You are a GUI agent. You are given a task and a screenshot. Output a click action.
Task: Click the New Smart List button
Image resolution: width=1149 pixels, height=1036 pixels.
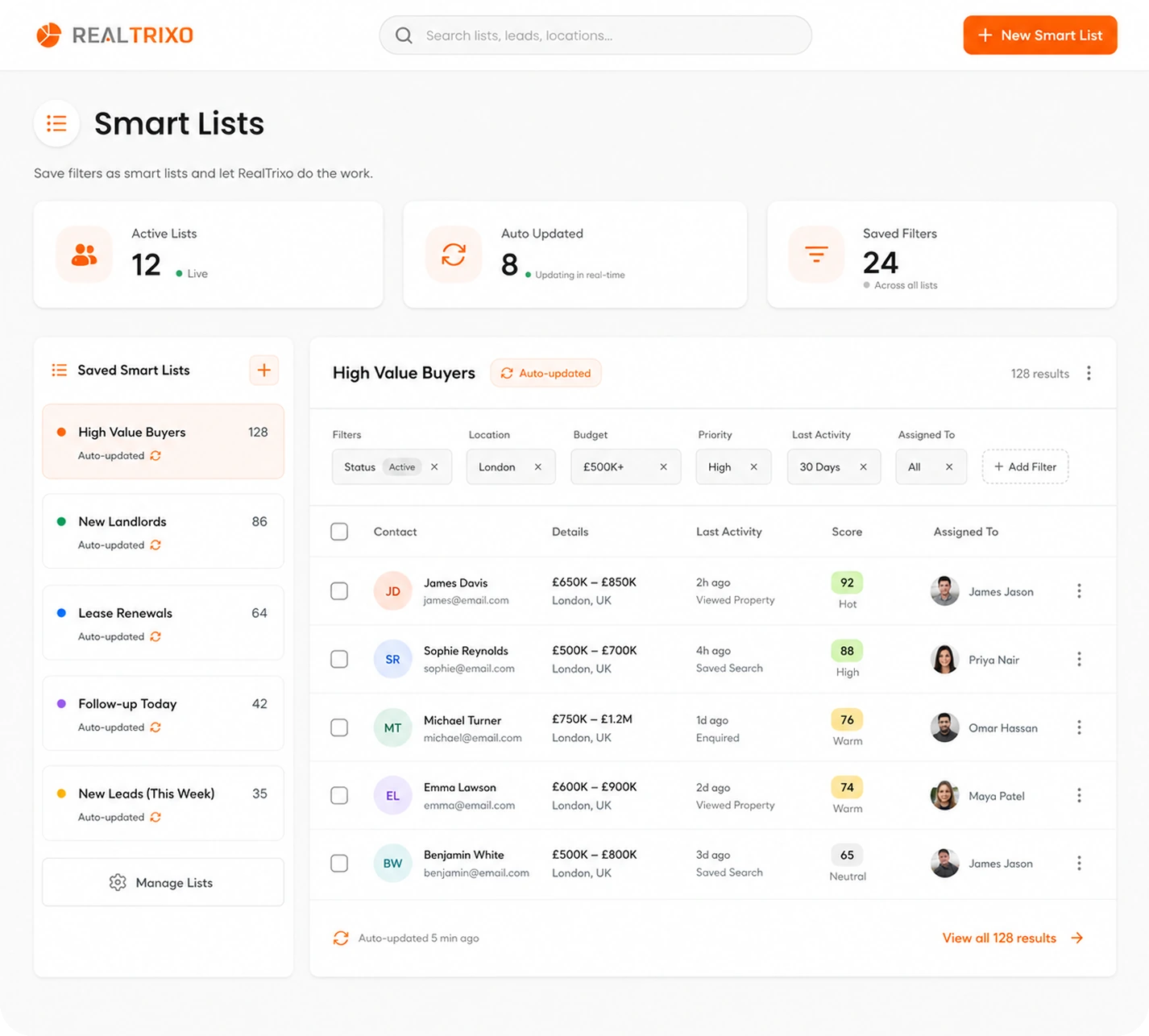tap(1039, 35)
